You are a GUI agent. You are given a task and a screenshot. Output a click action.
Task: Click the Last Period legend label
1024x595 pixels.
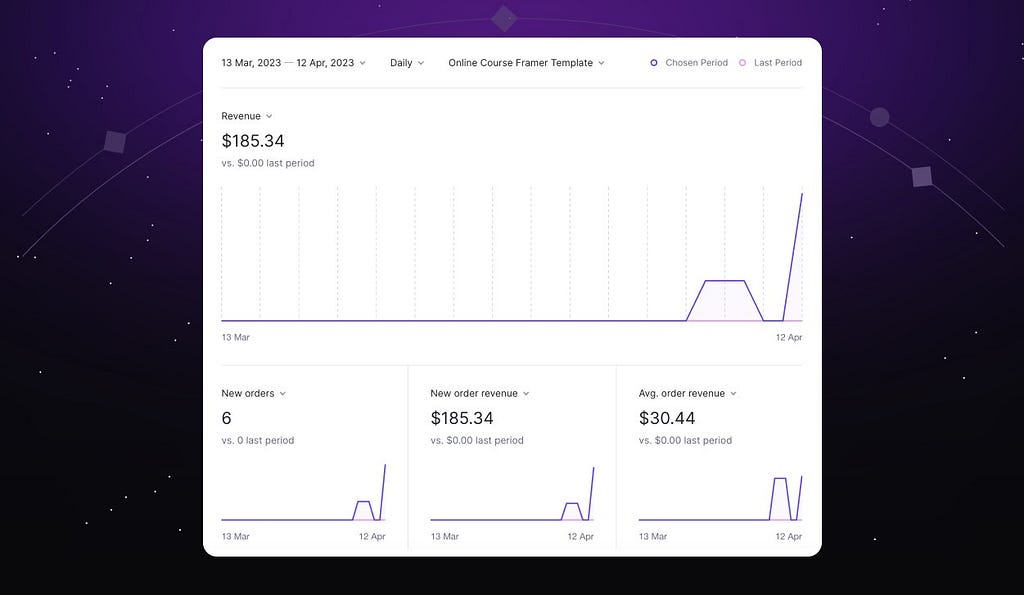[x=778, y=63]
